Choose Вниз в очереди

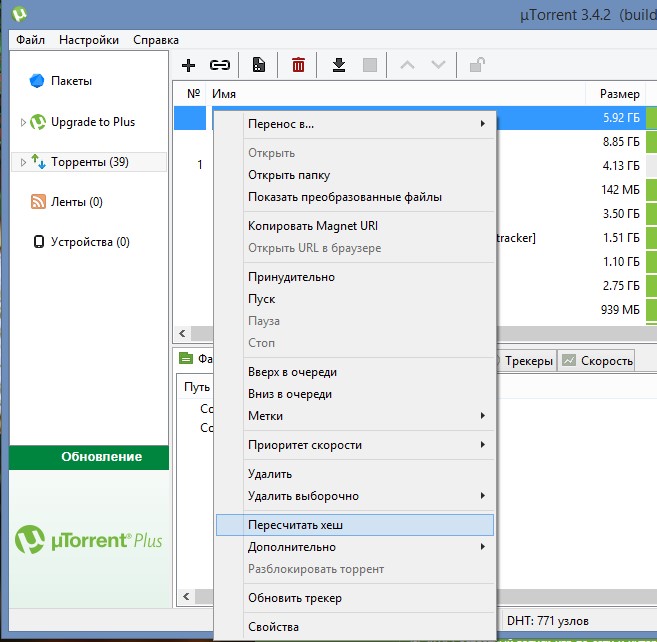click(355, 394)
